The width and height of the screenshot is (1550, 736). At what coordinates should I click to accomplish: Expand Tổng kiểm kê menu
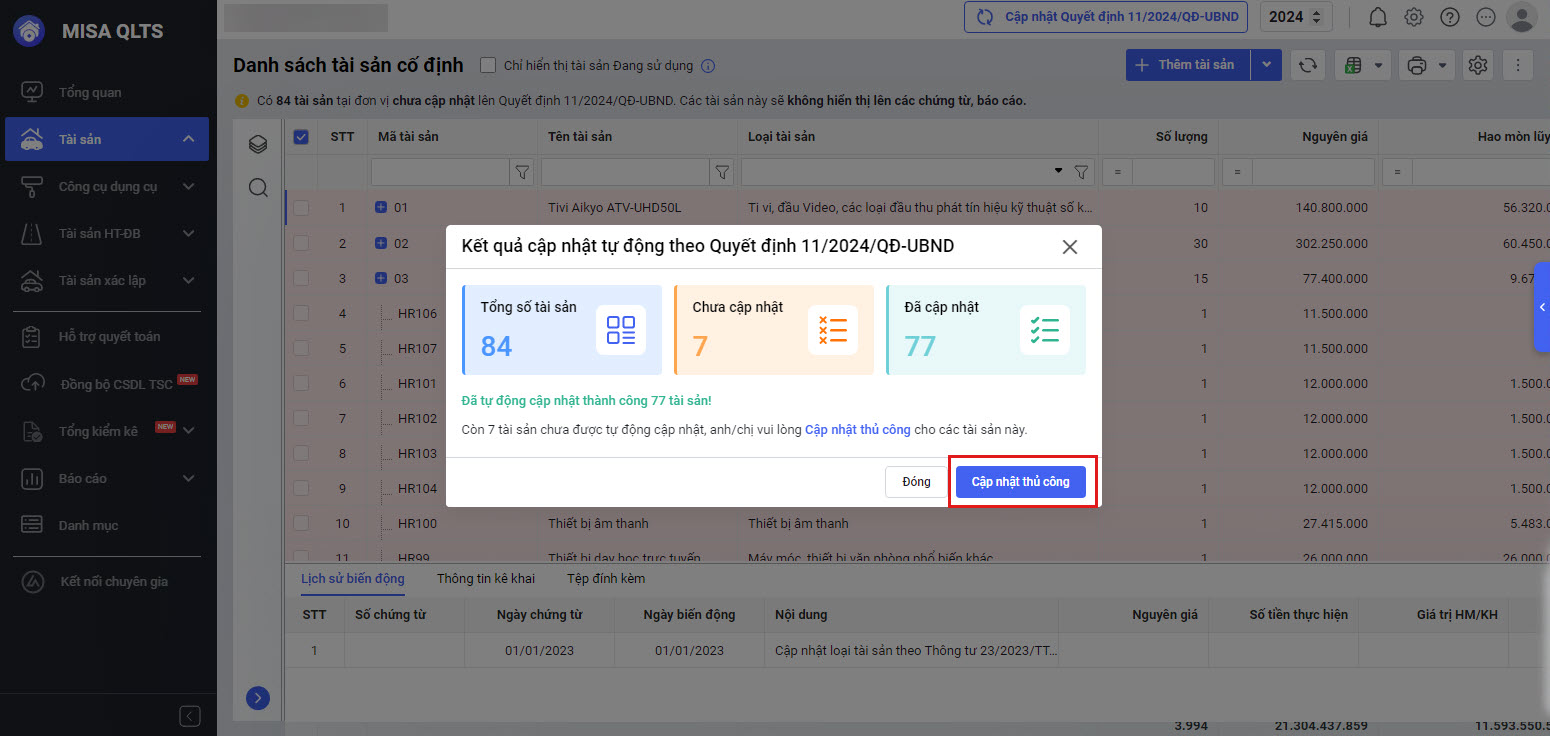(x=188, y=431)
